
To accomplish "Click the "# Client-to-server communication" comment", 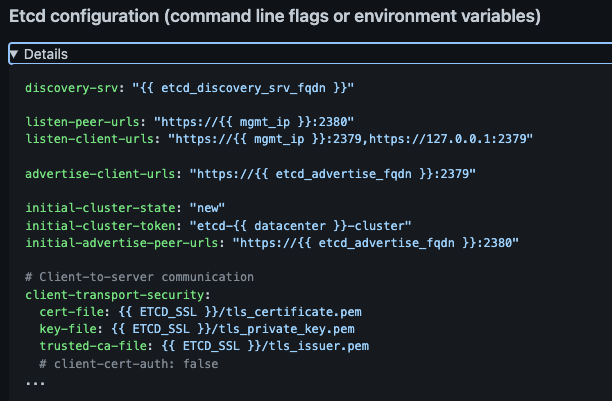I will pyautogui.click(x=139, y=277).
